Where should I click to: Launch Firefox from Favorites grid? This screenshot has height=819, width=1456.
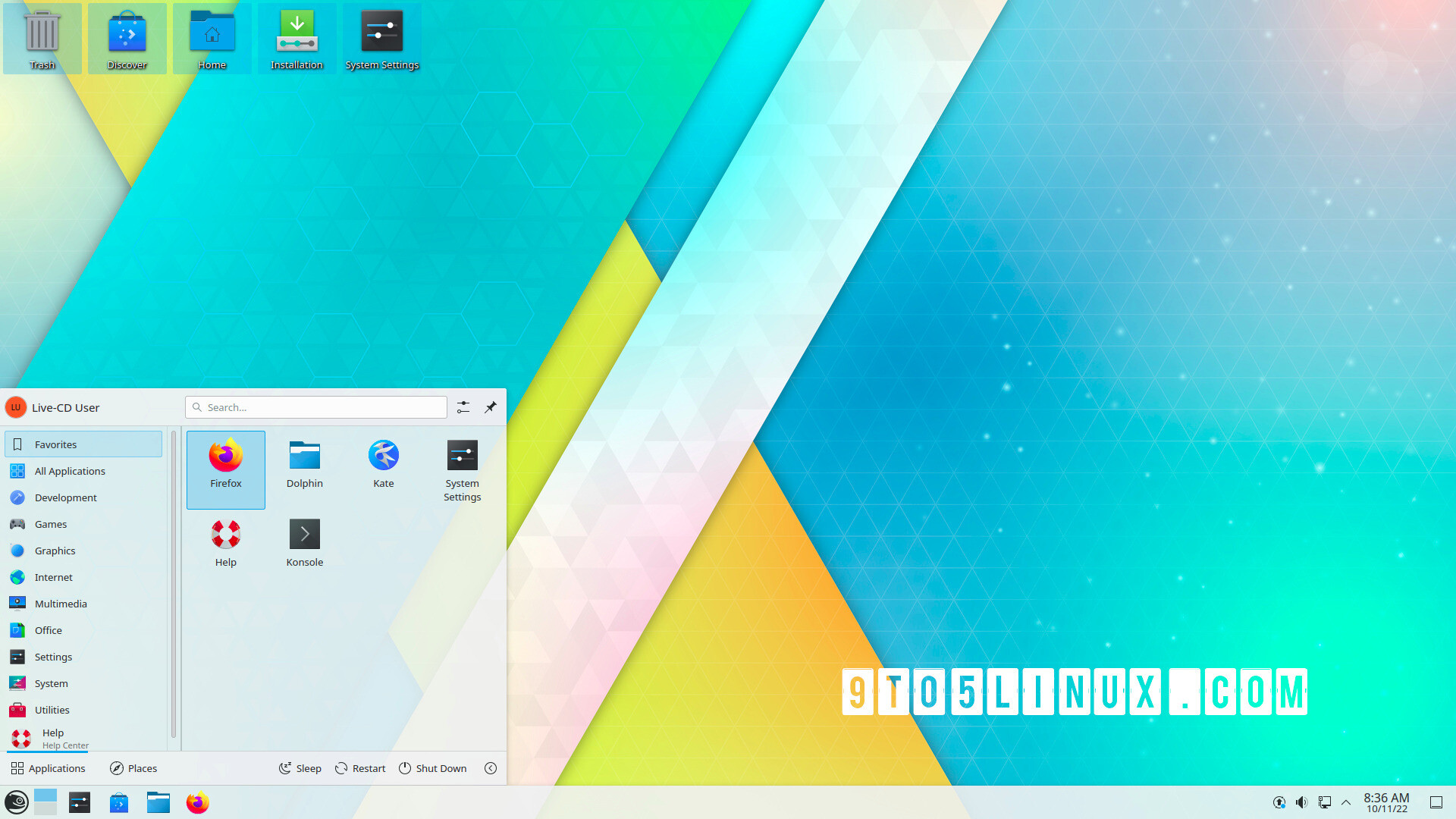pos(226,469)
